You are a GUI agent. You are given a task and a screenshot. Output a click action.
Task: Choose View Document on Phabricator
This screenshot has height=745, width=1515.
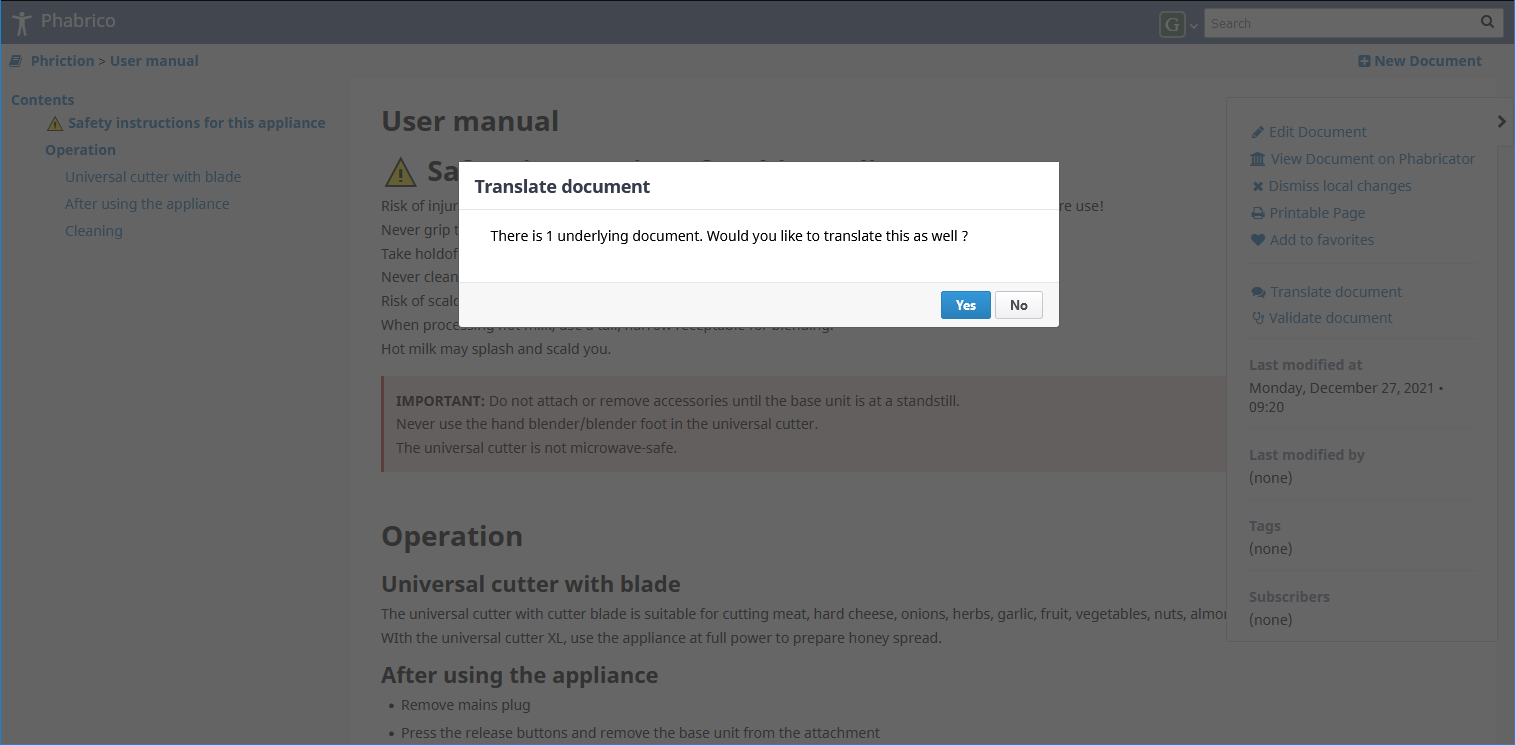[1373, 159]
